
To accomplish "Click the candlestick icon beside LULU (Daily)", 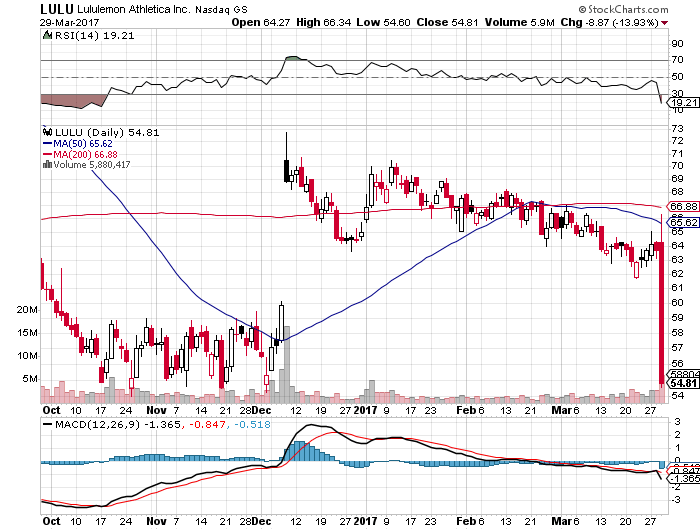I will point(47,132).
